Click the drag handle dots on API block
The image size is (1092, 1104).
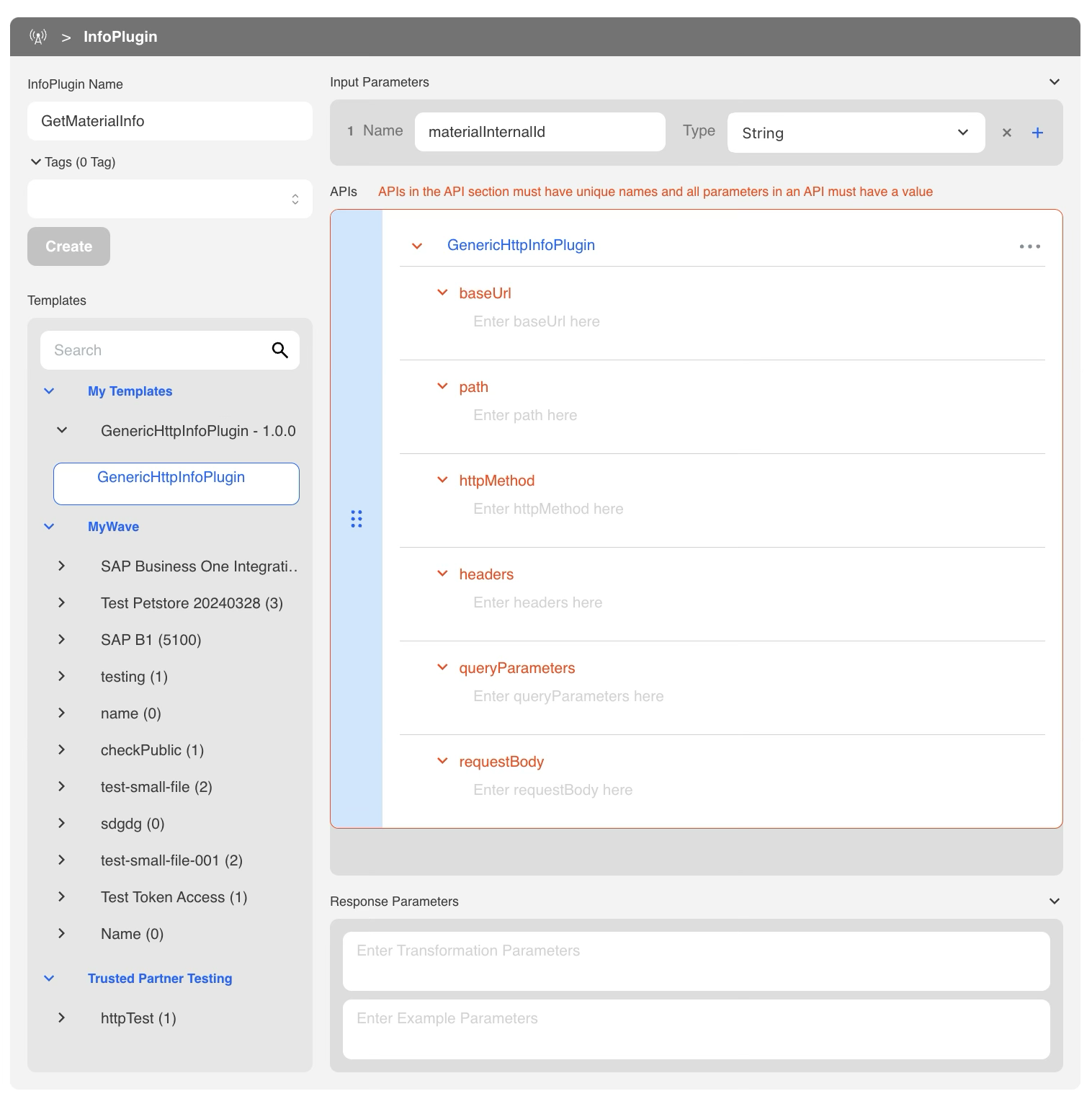pyautogui.click(x=357, y=519)
